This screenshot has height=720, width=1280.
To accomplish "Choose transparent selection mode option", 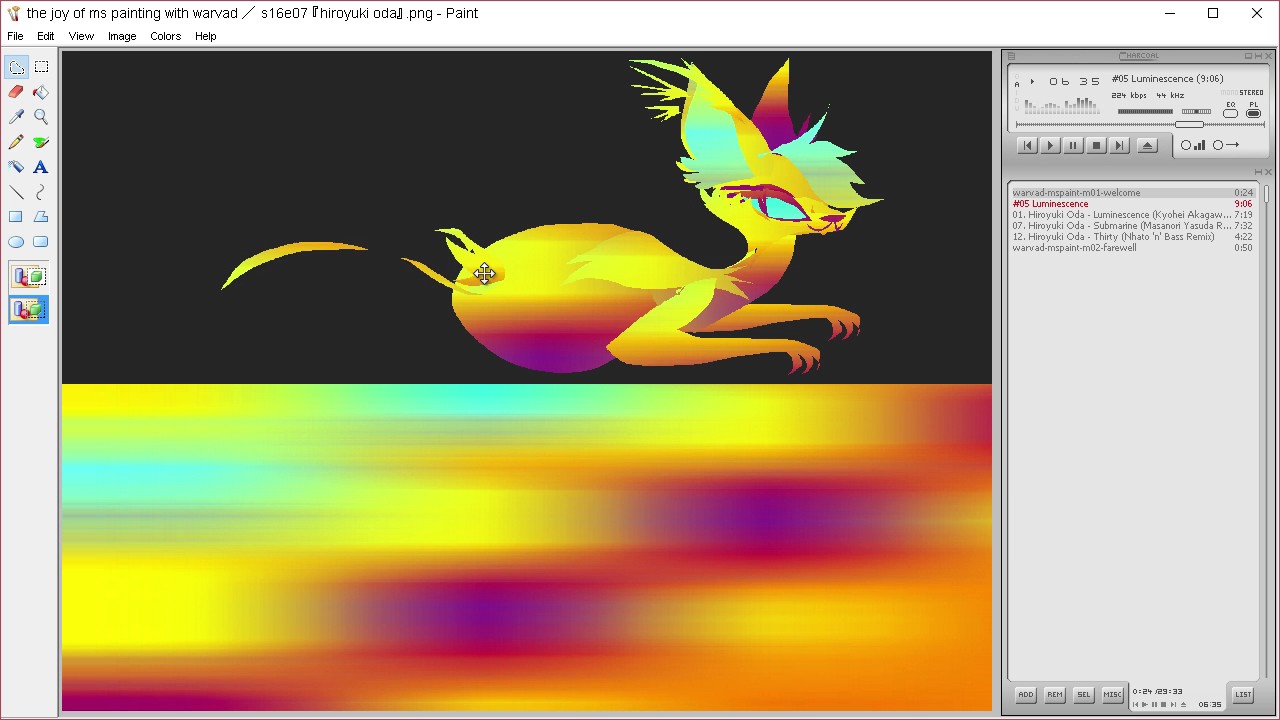I will pyautogui.click(x=29, y=310).
